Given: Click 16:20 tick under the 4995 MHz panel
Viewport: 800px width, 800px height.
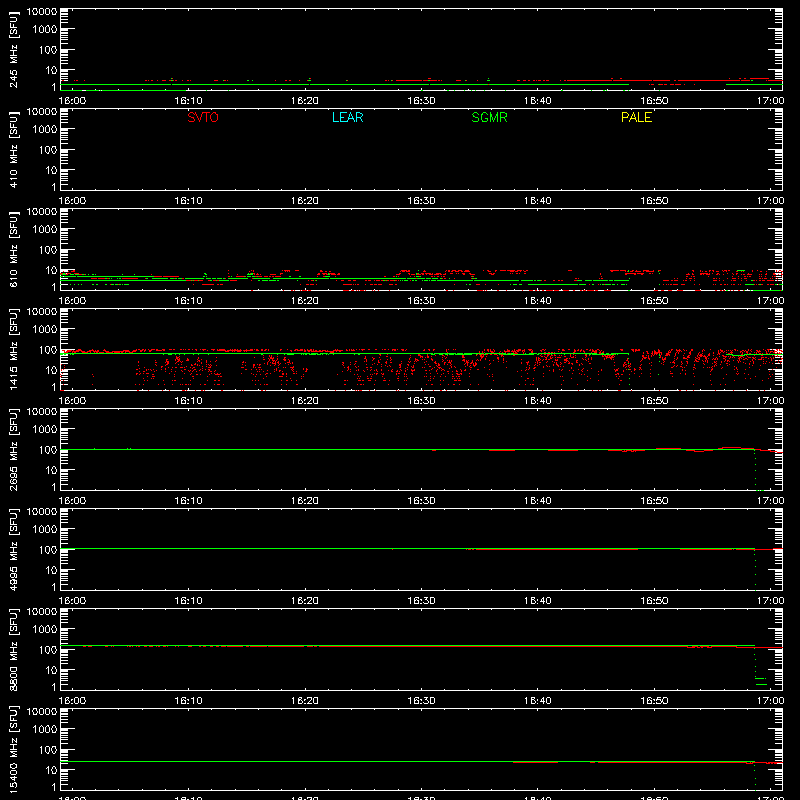Looking at the screenshot, I should coord(305,601).
